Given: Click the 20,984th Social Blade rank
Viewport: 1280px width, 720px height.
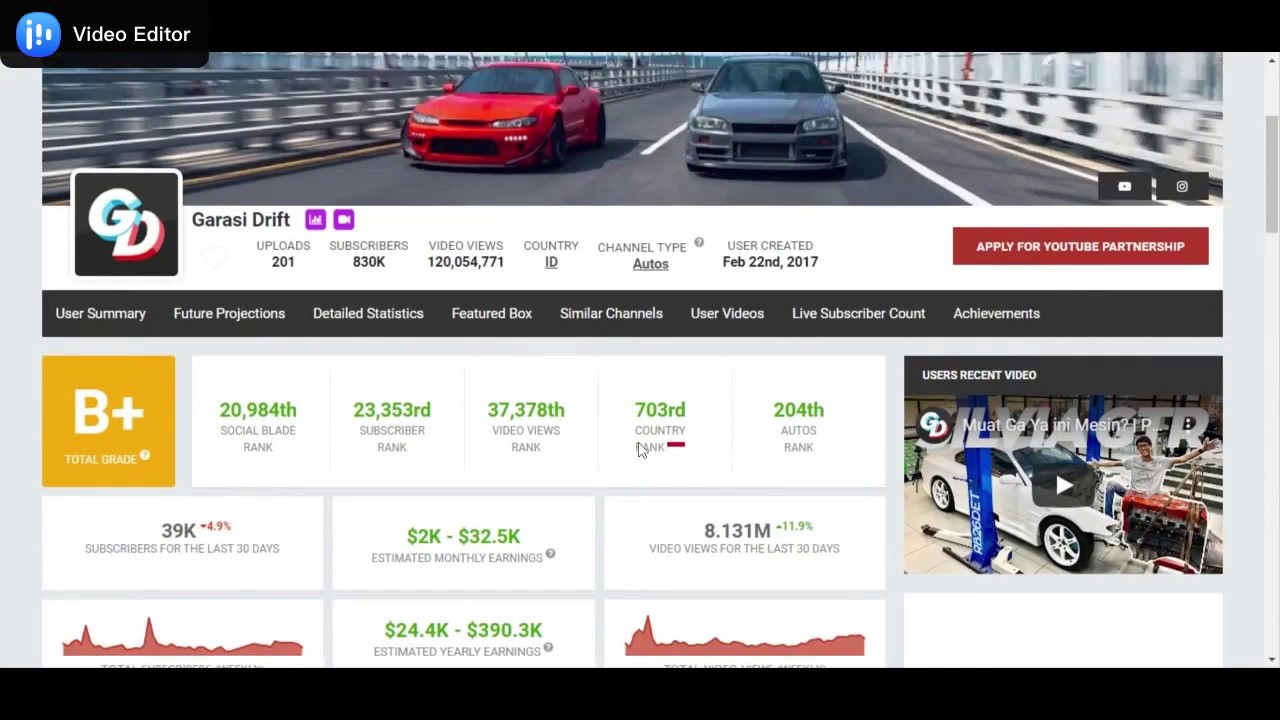Looking at the screenshot, I should click(x=258, y=410).
